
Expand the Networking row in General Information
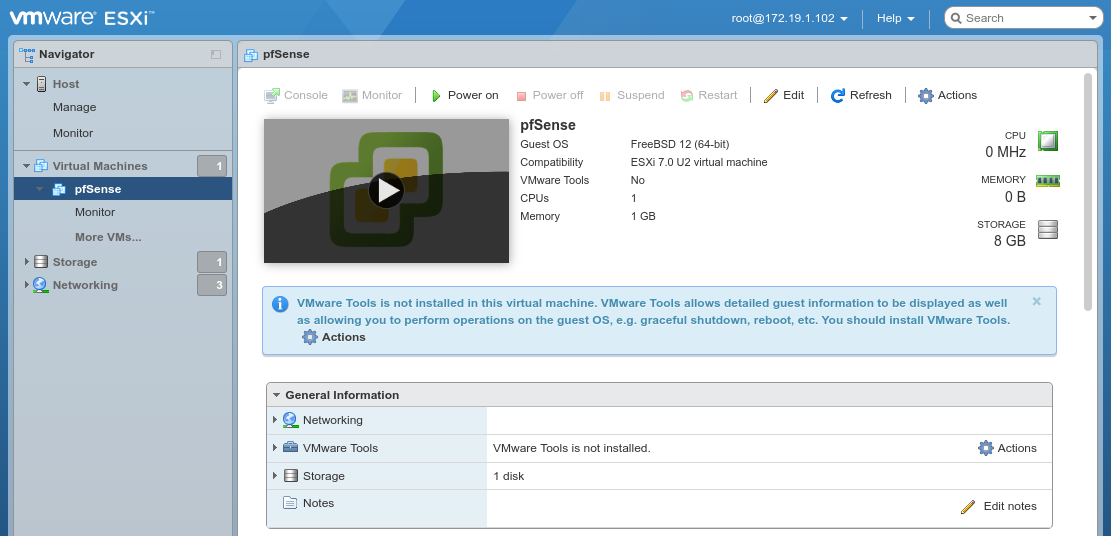275,420
